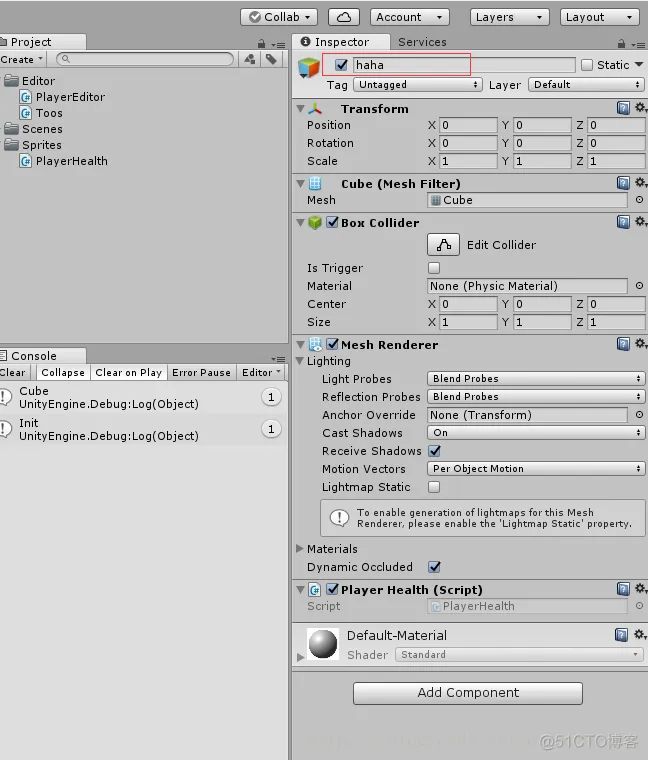Open Player Health script help icon
Image resolution: width=648 pixels, height=760 pixels.
pos(623,589)
